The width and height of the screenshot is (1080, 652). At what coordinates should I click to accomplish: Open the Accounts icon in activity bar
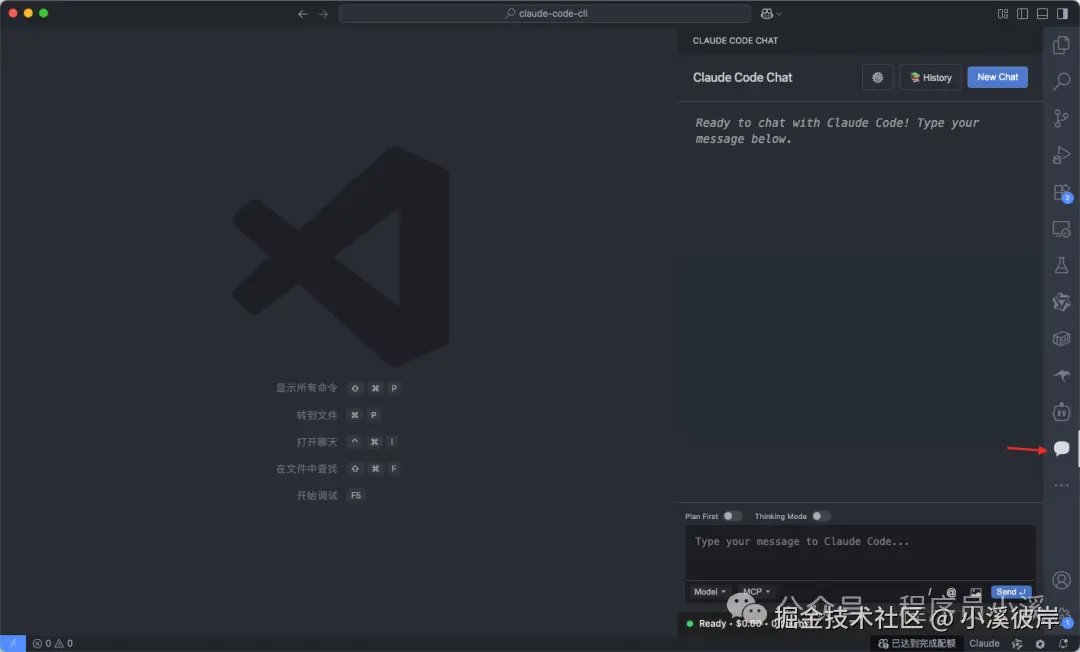pyautogui.click(x=1061, y=580)
